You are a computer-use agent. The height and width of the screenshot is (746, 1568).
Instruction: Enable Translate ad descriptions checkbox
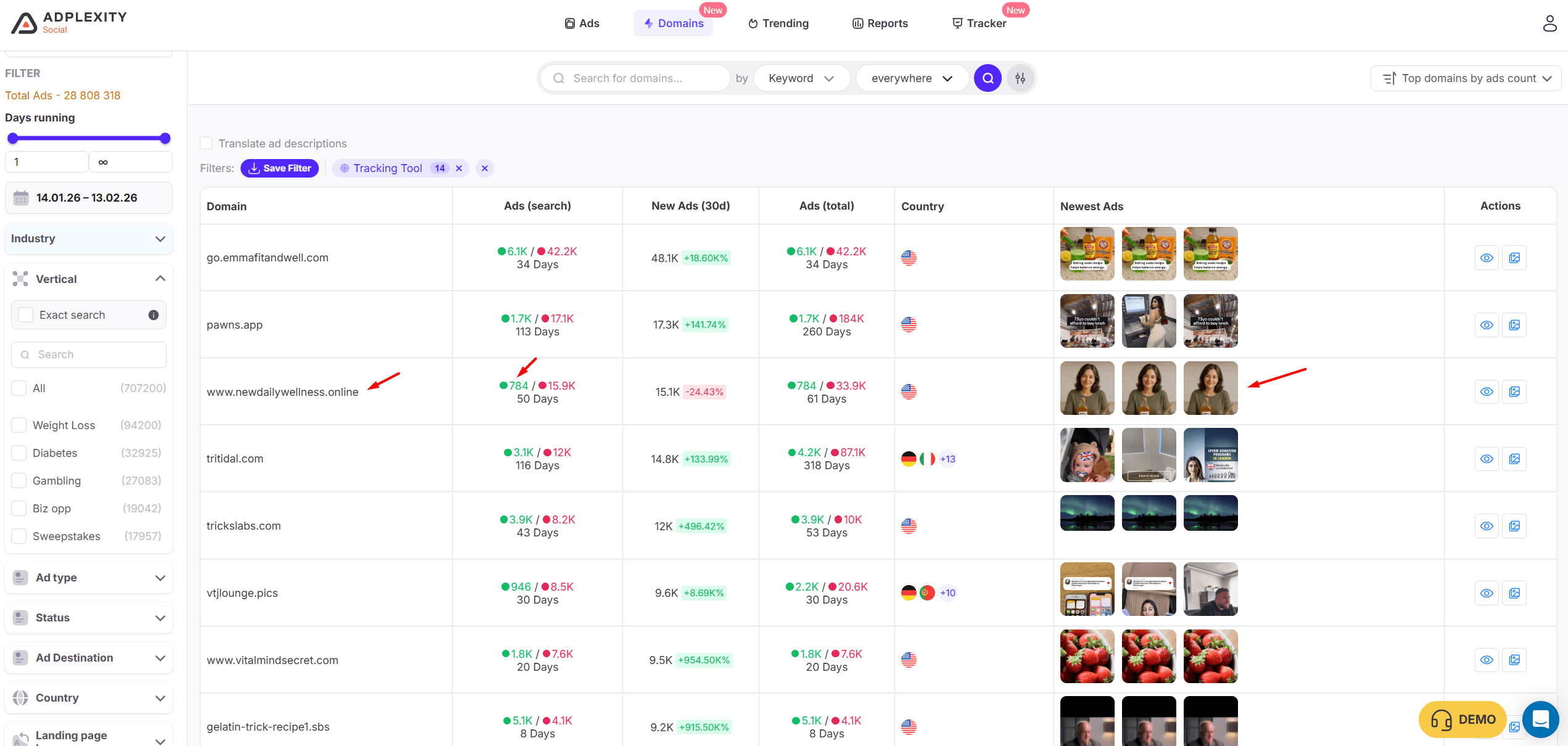pos(207,144)
